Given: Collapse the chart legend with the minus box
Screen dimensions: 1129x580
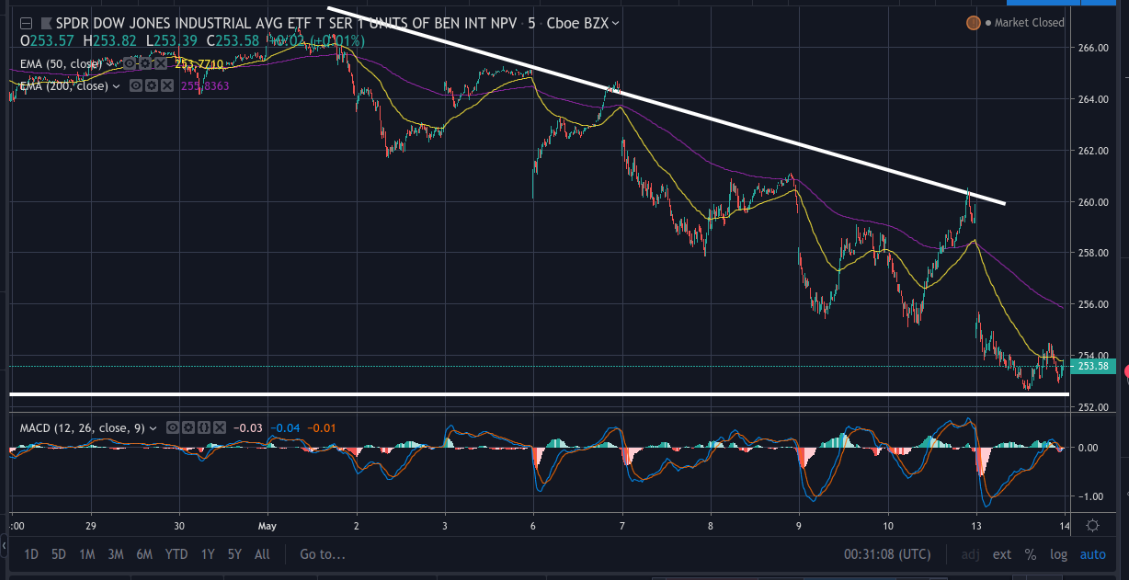Looking at the screenshot, I should click(x=27, y=23).
